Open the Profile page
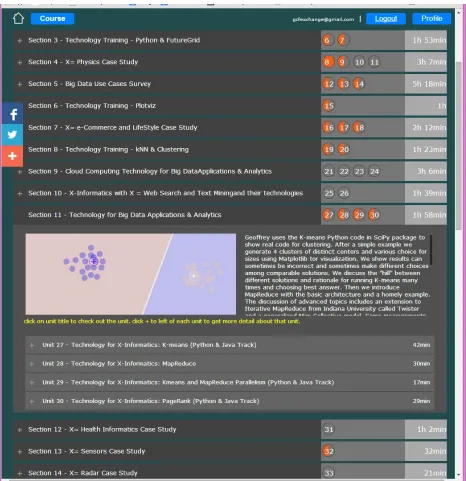Image resolution: width=466 pixels, height=481 pixels. pyautogui.click(x=432, y=19)
